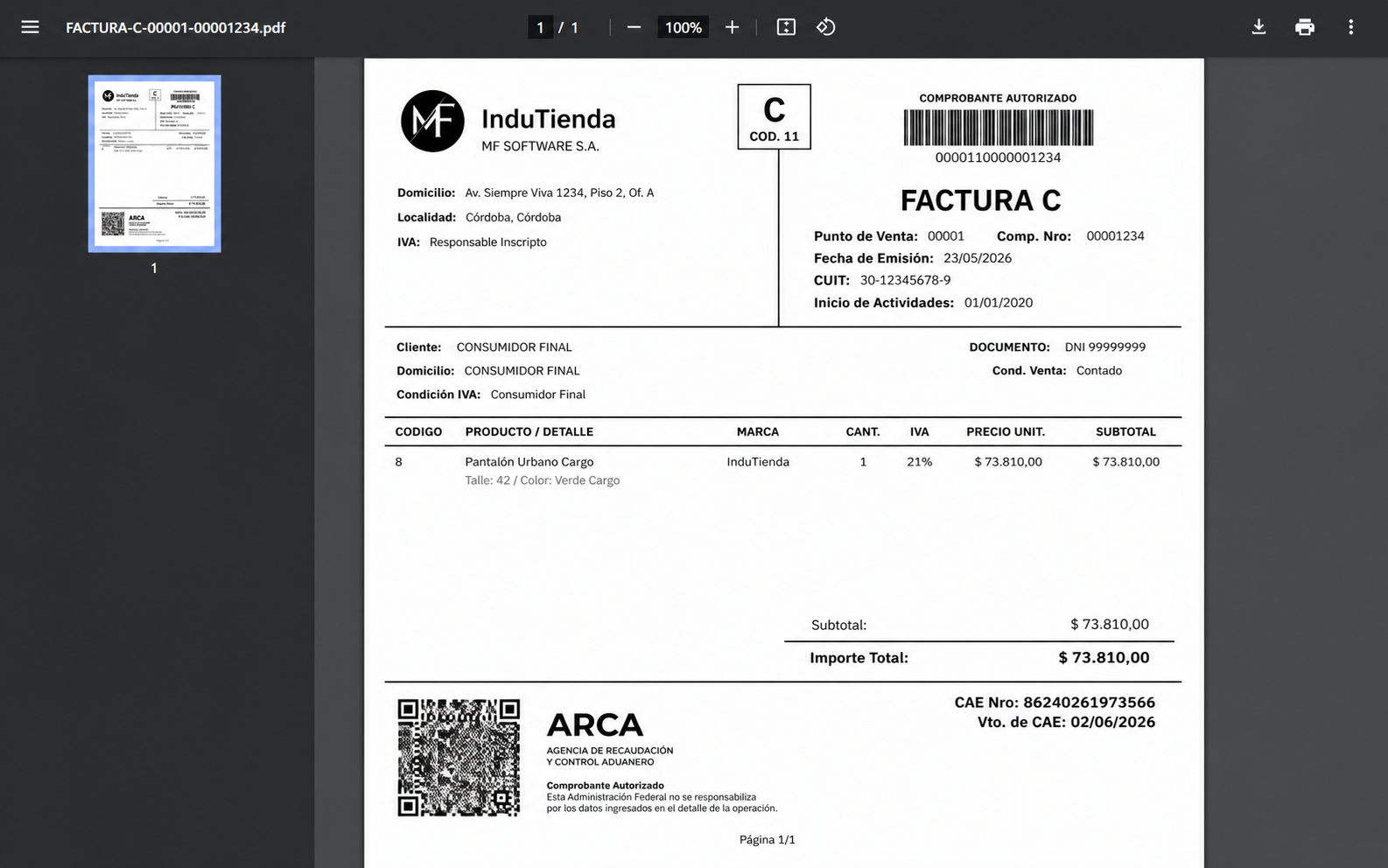
Task: Rotate the document counterclockwise
Action: coord(826,27)
